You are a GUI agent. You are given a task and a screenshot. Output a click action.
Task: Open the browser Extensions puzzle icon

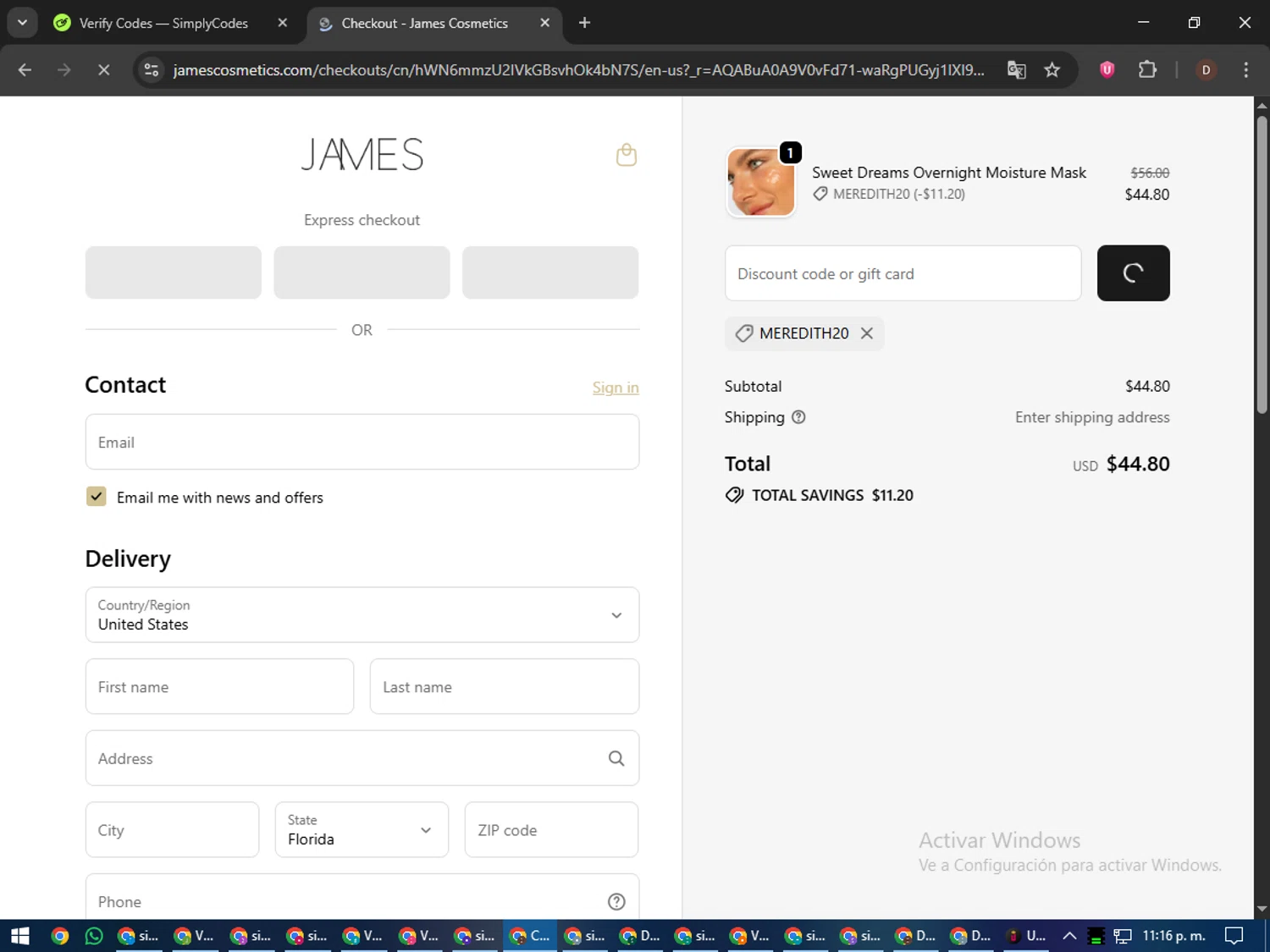click(1147, 70)
